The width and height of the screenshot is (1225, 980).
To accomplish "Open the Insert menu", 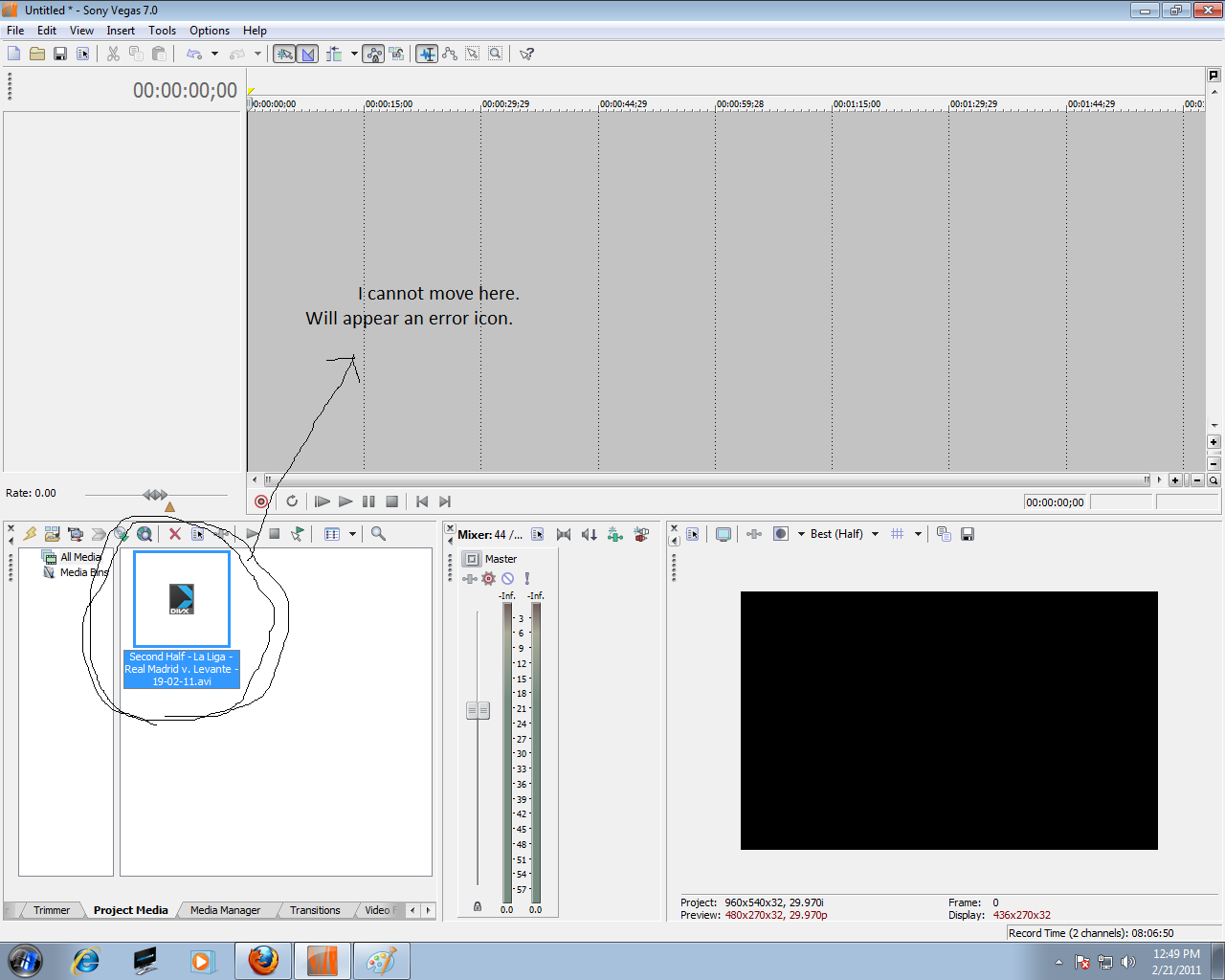I will (121, 31).
